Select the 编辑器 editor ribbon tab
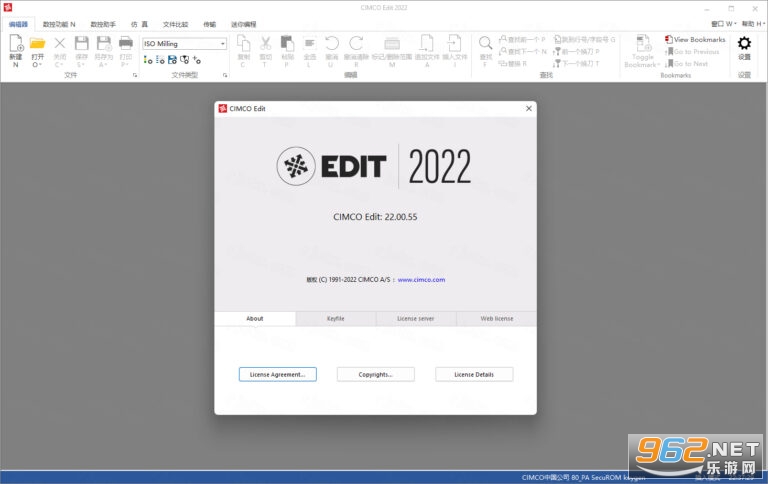This screenshot has width=768, height=484. tap(18, 24)
